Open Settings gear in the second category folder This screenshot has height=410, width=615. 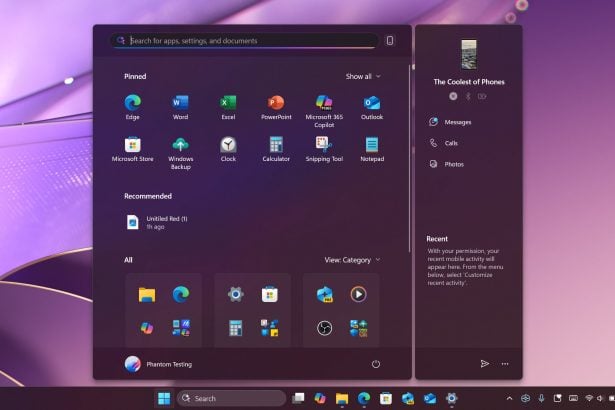(x=235, y=294)
